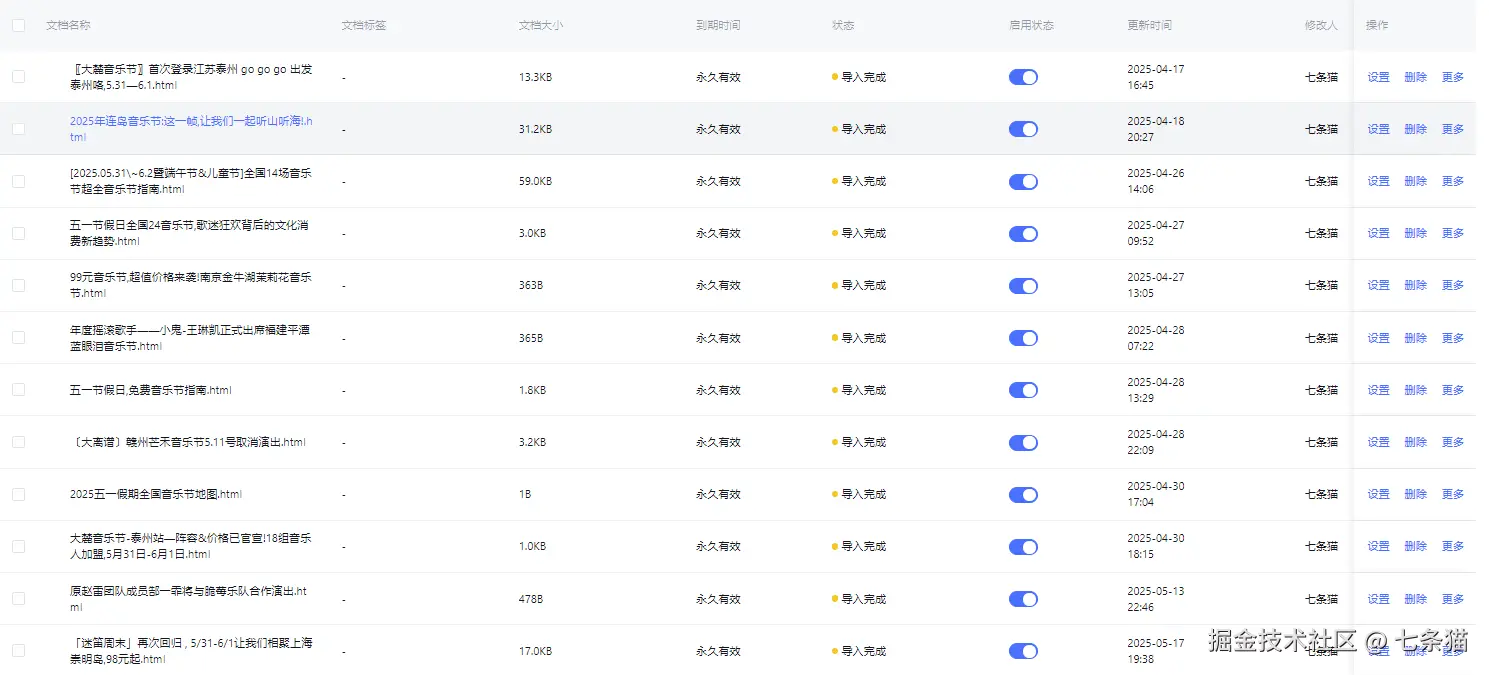Tick the checkbox for 原赵雷团队成员 document
The height and width of the screenshot is (675, 1489).
[19, 598]
